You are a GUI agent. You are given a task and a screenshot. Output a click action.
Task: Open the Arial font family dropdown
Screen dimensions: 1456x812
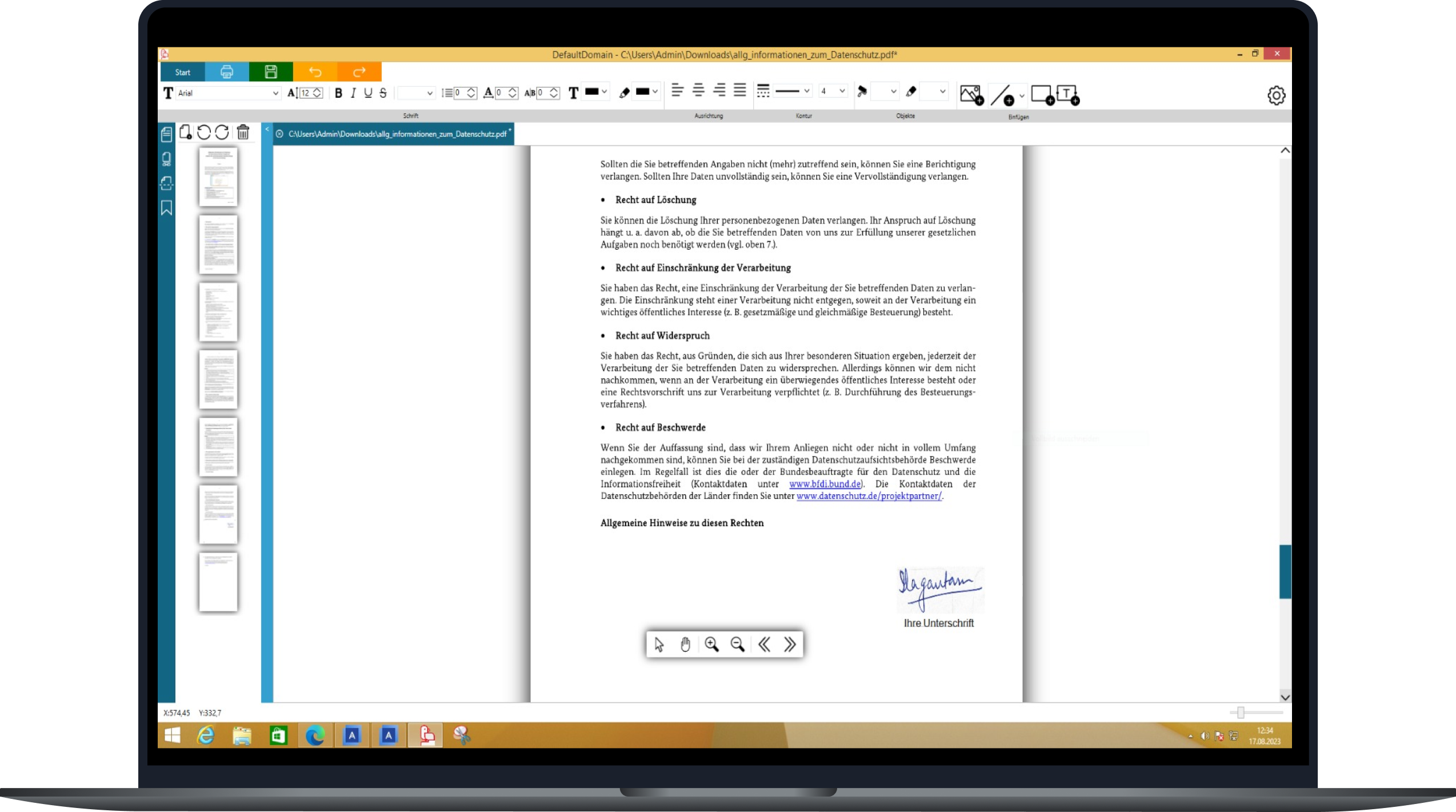(x=275, y=93)
